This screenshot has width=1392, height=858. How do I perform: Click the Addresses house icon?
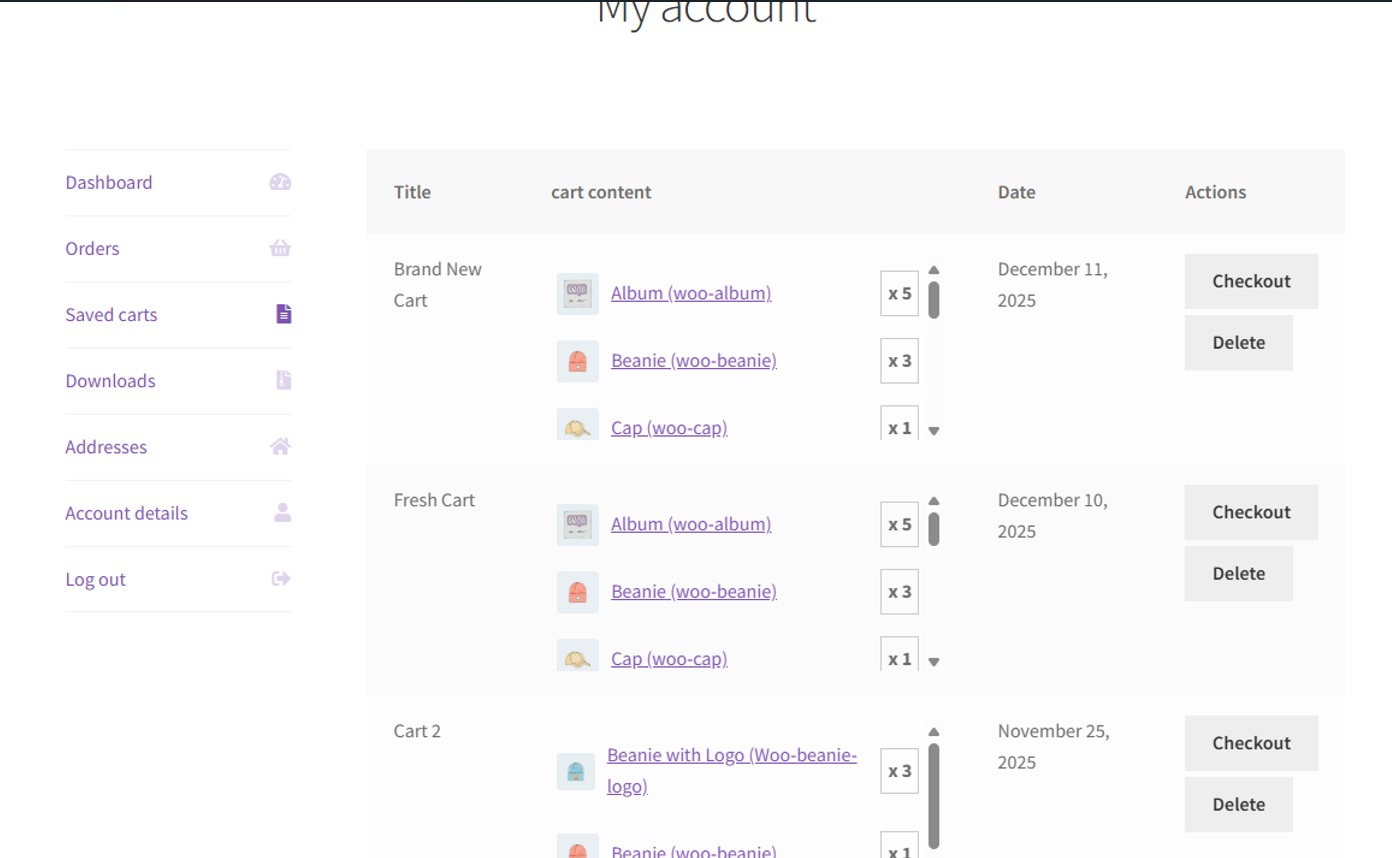point(280,446)
